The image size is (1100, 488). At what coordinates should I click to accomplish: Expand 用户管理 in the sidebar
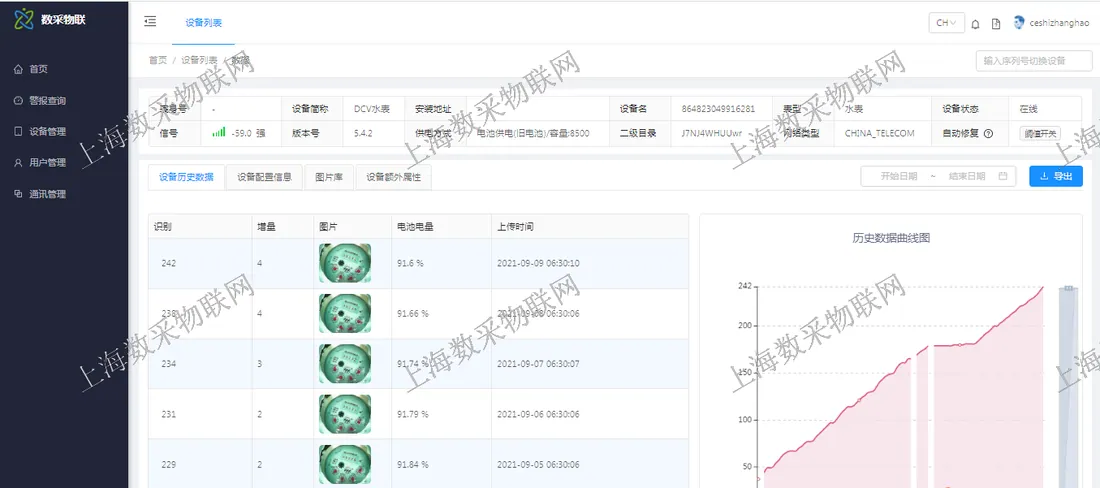(47, 163)
